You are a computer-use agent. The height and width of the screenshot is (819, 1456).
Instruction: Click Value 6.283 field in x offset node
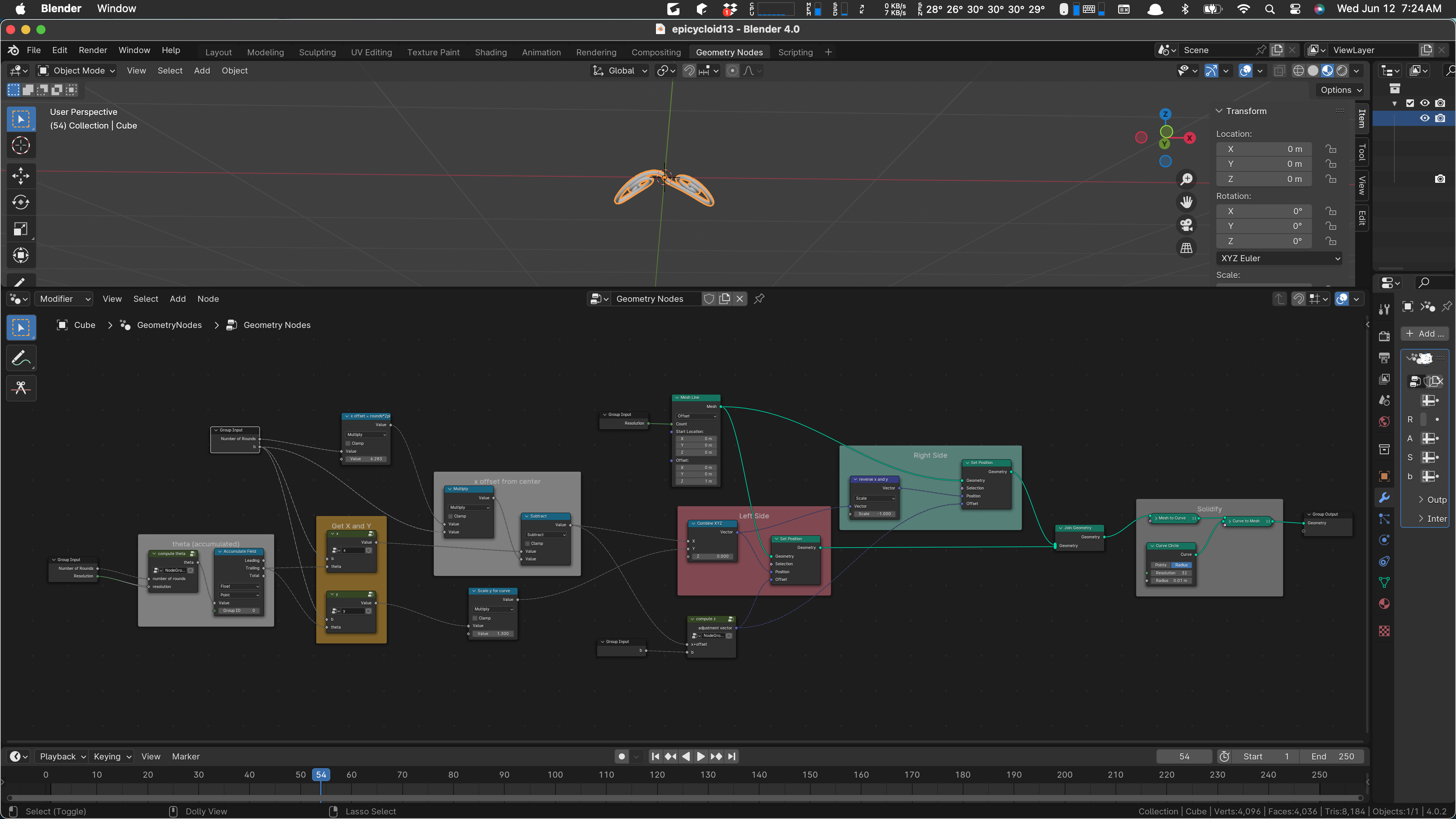[366, 459]
